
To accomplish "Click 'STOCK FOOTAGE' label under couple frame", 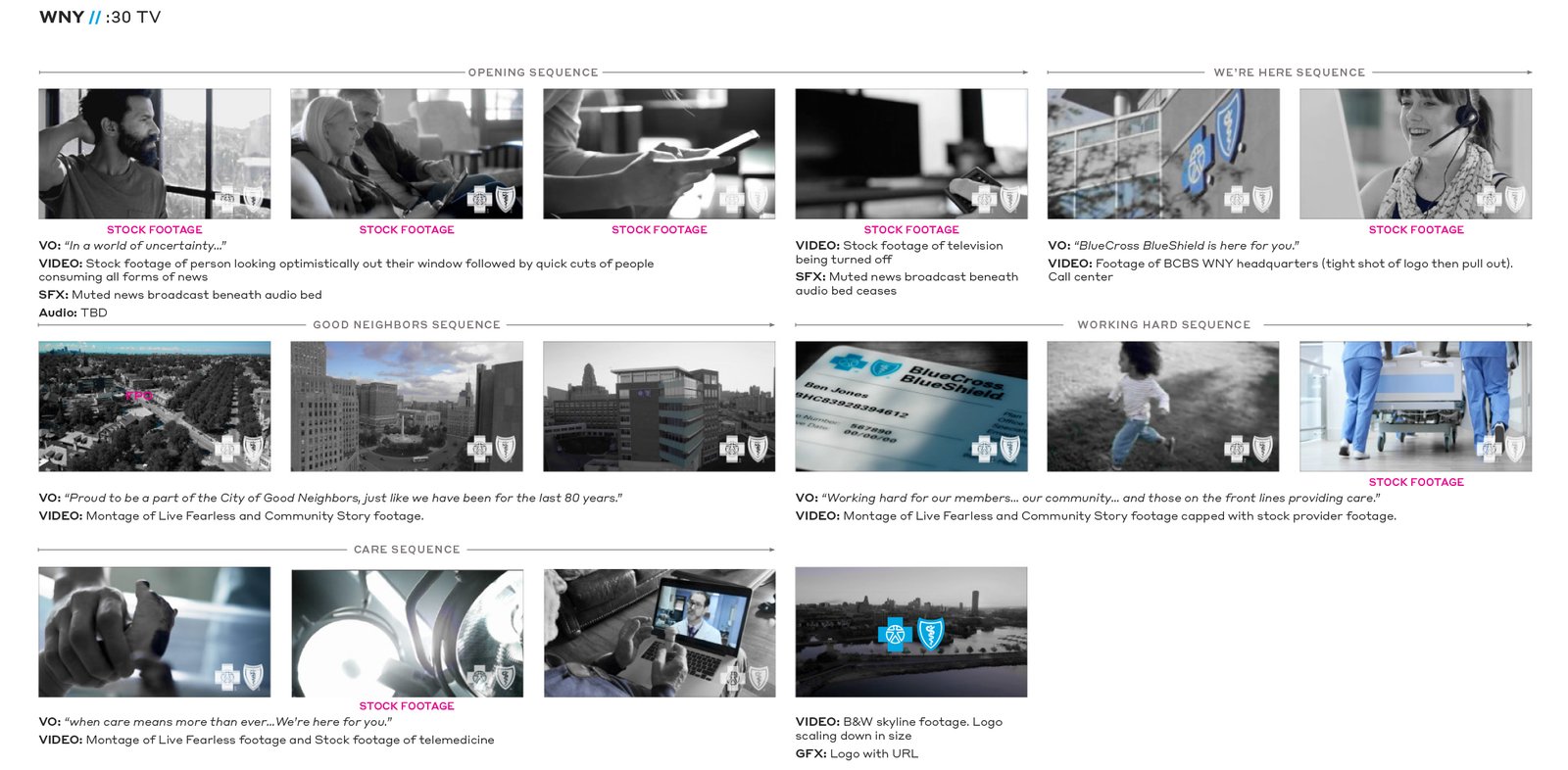I will 407,229.
